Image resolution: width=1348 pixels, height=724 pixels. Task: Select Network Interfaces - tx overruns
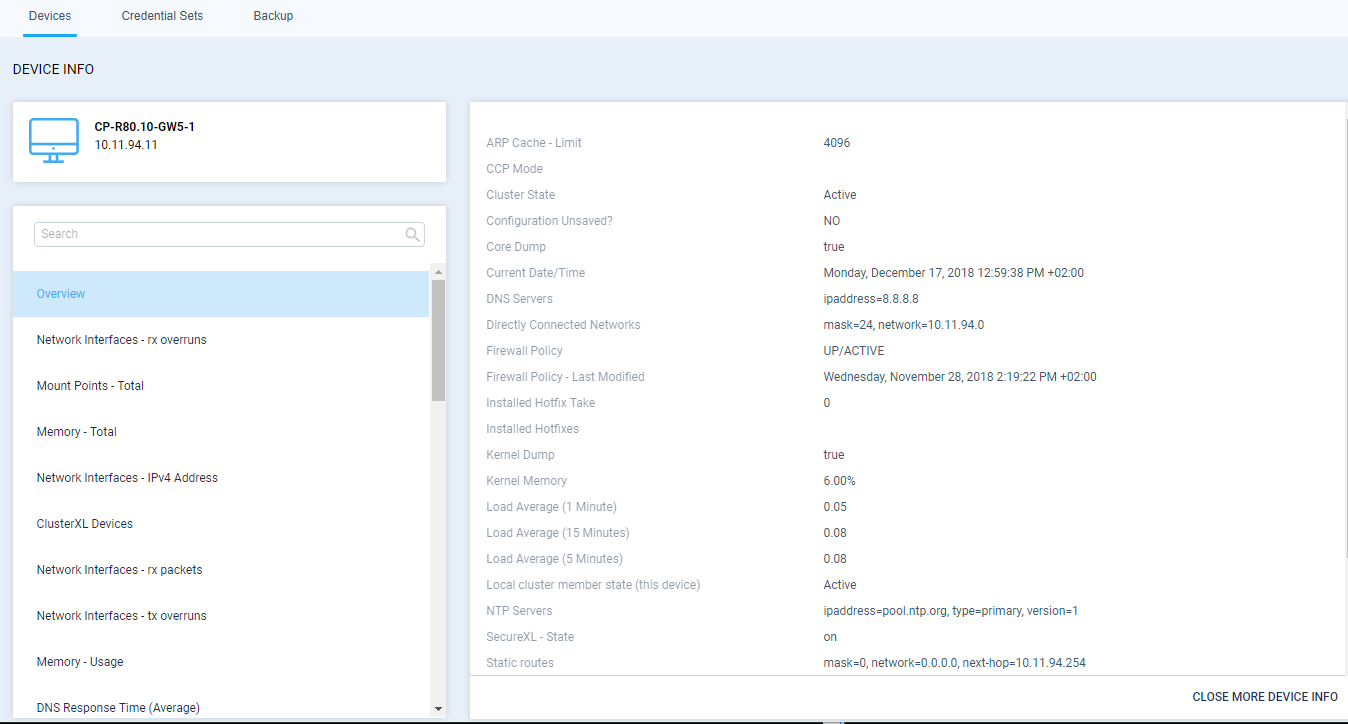click(121, 616)
